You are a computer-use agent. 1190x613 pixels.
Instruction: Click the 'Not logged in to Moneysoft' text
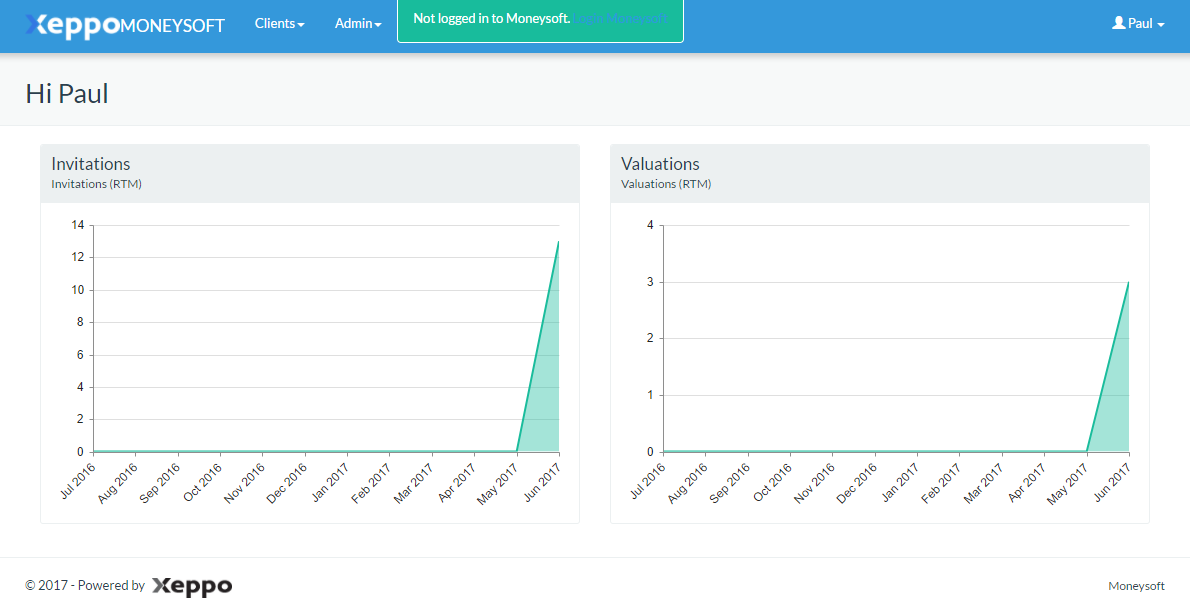(x=491, y=19)
